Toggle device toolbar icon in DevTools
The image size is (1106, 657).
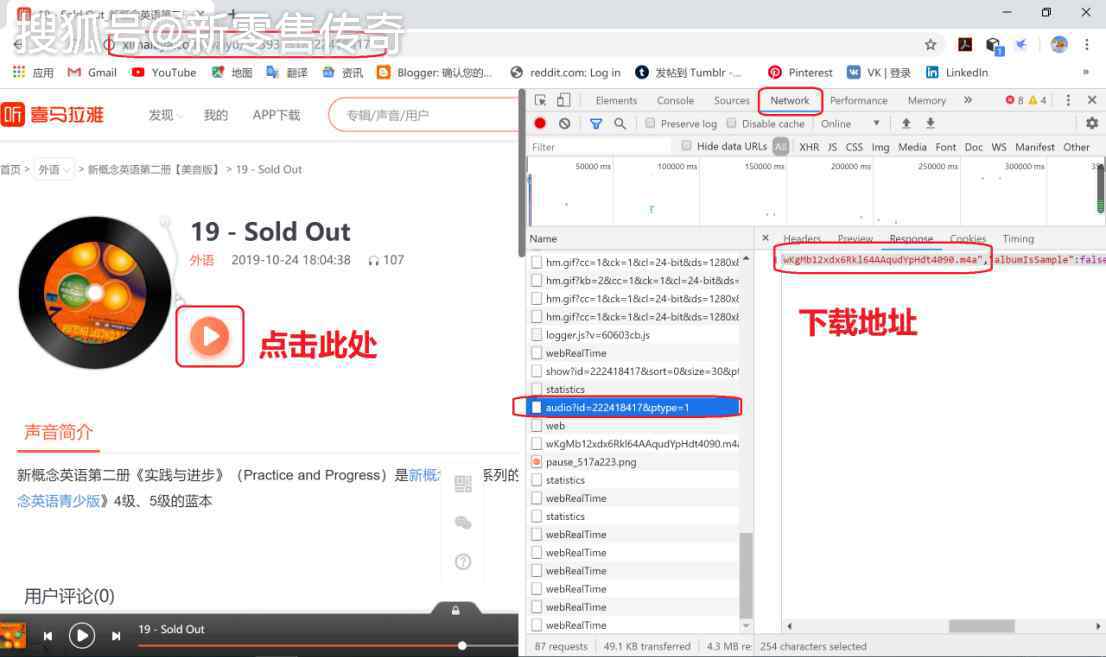[x=564, y=100]
